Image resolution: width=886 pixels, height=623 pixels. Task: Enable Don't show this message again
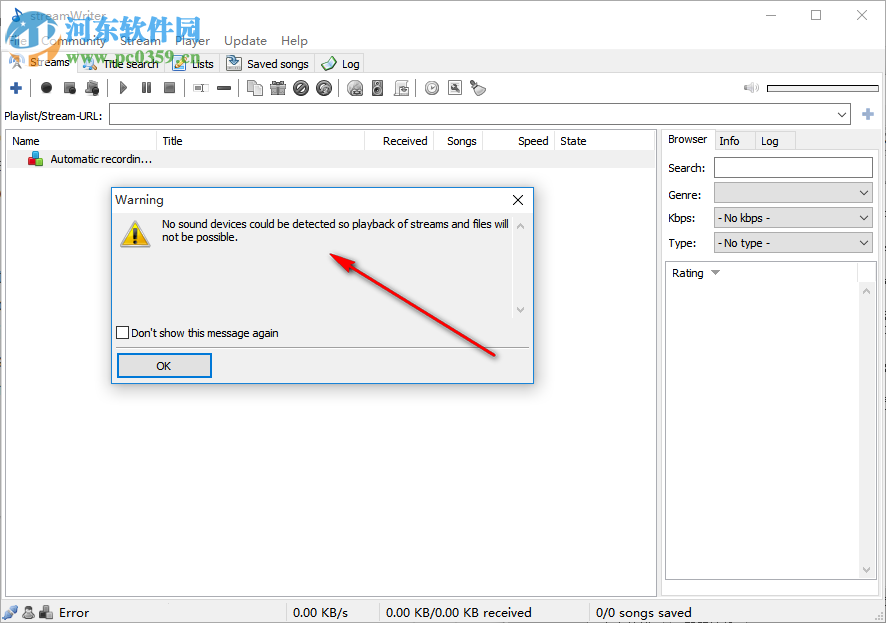tap(123, 332)
